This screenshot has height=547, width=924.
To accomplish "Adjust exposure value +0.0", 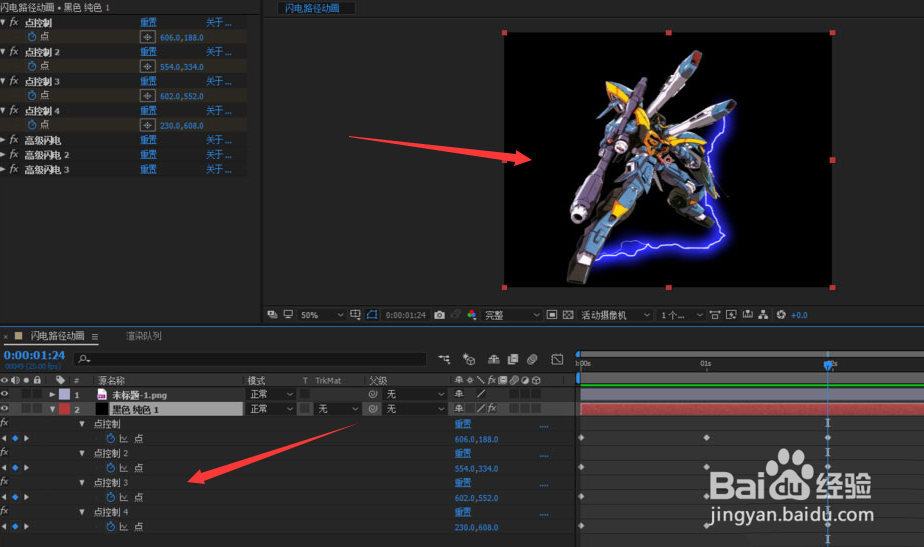I will click(x=799, y=315).
